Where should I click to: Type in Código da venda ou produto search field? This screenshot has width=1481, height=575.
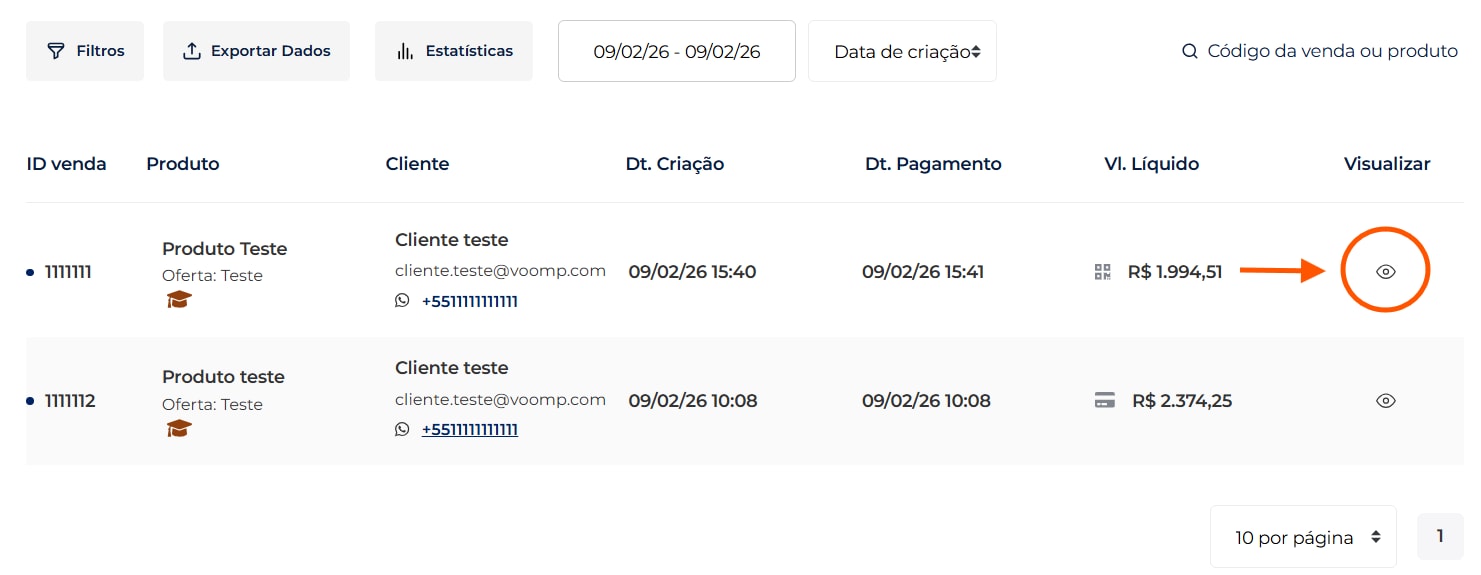(x=1332, y=51)
